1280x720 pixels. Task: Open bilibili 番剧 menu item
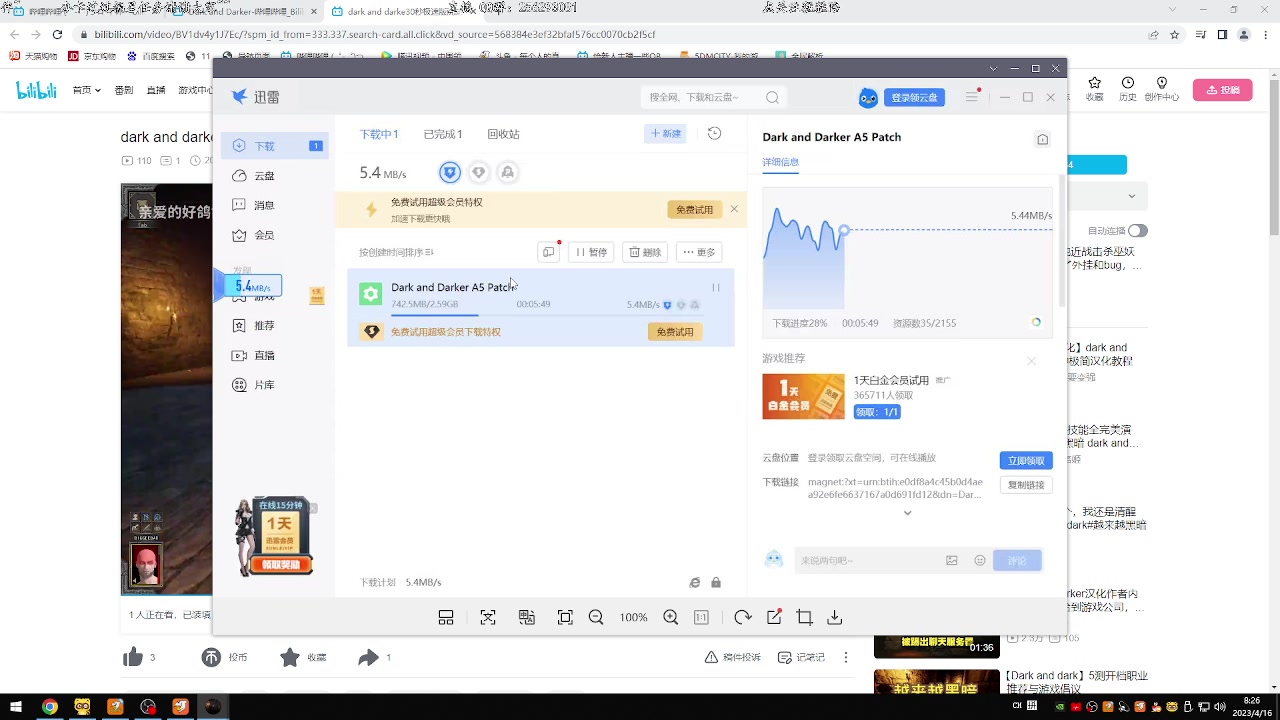pos(124,90)
